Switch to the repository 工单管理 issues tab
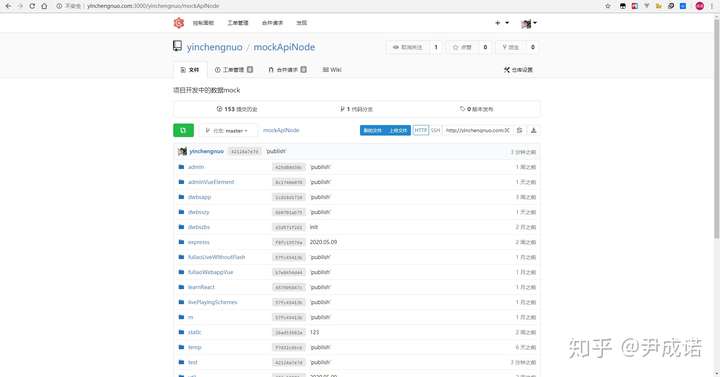Screen dimensions: 720x377 [x=234, y=70]
